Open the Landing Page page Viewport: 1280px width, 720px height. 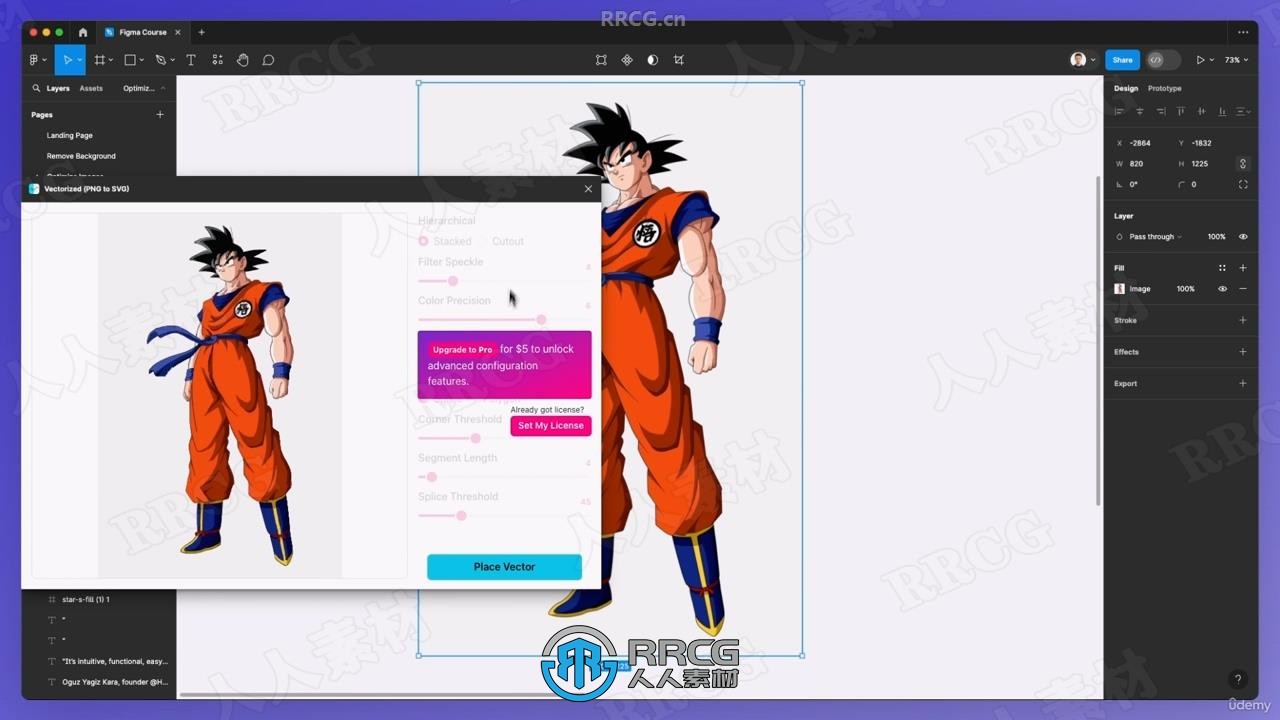click(x=70, y=135)
